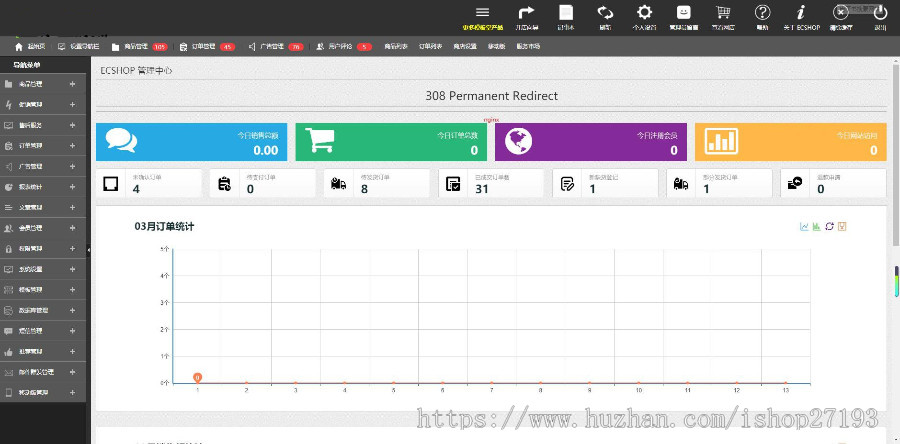The image size is (900, 444).
Task: Click the orange 0 marker on day 1
Action: (197, 377)
